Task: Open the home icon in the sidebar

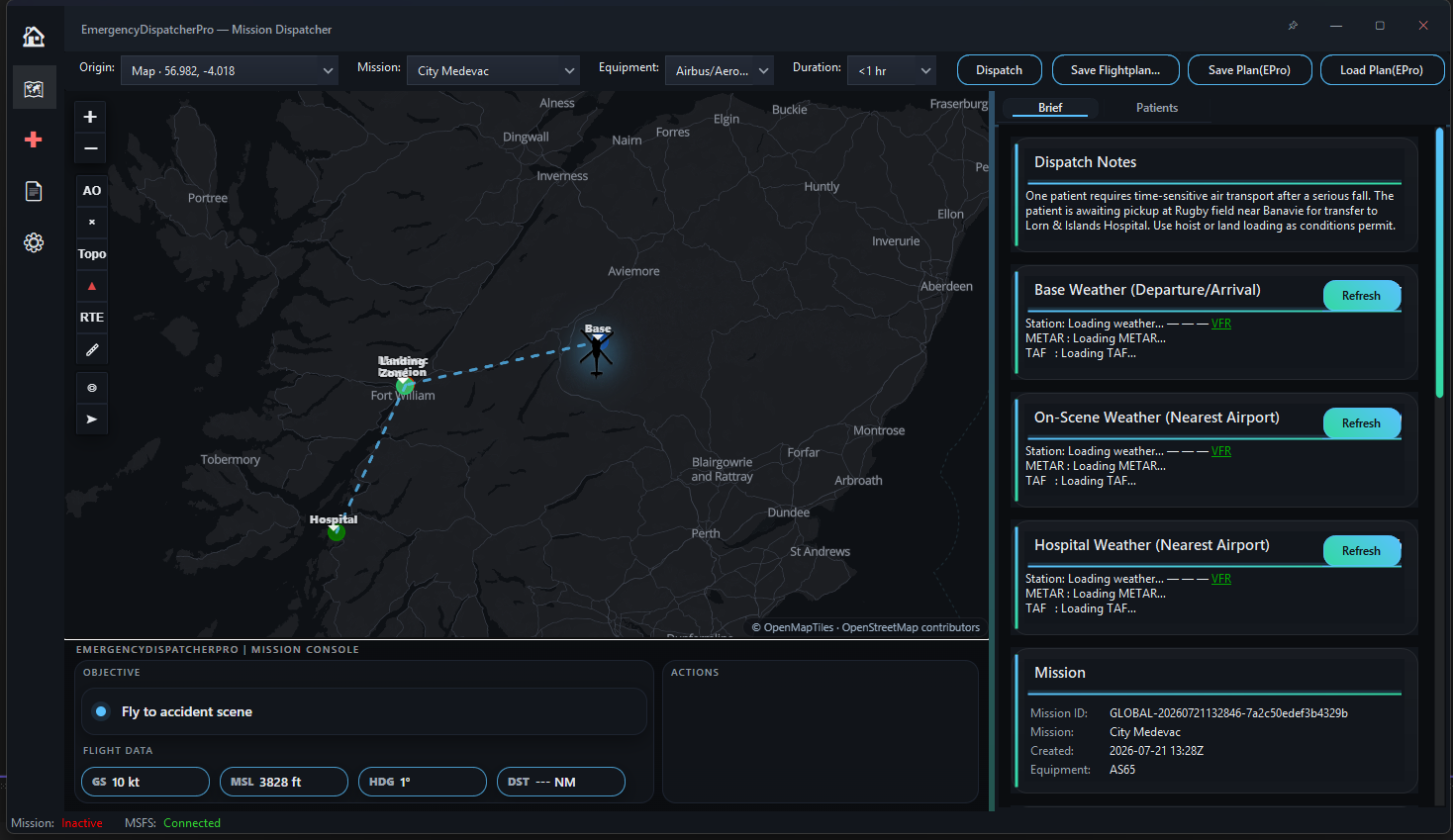Action: [34, 37]
